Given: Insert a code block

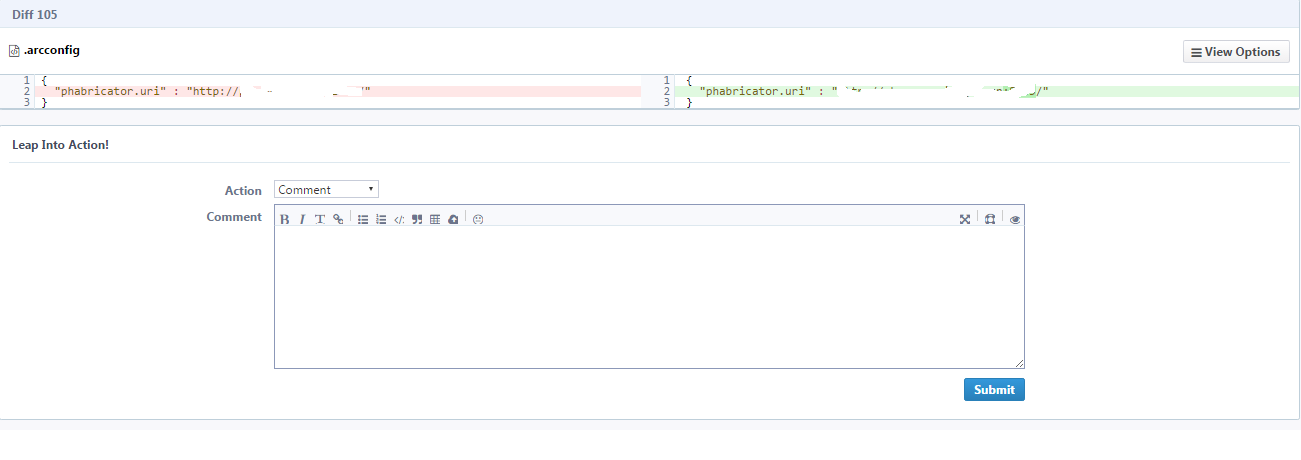Looking at the screenshot, I should coord(399,219).
